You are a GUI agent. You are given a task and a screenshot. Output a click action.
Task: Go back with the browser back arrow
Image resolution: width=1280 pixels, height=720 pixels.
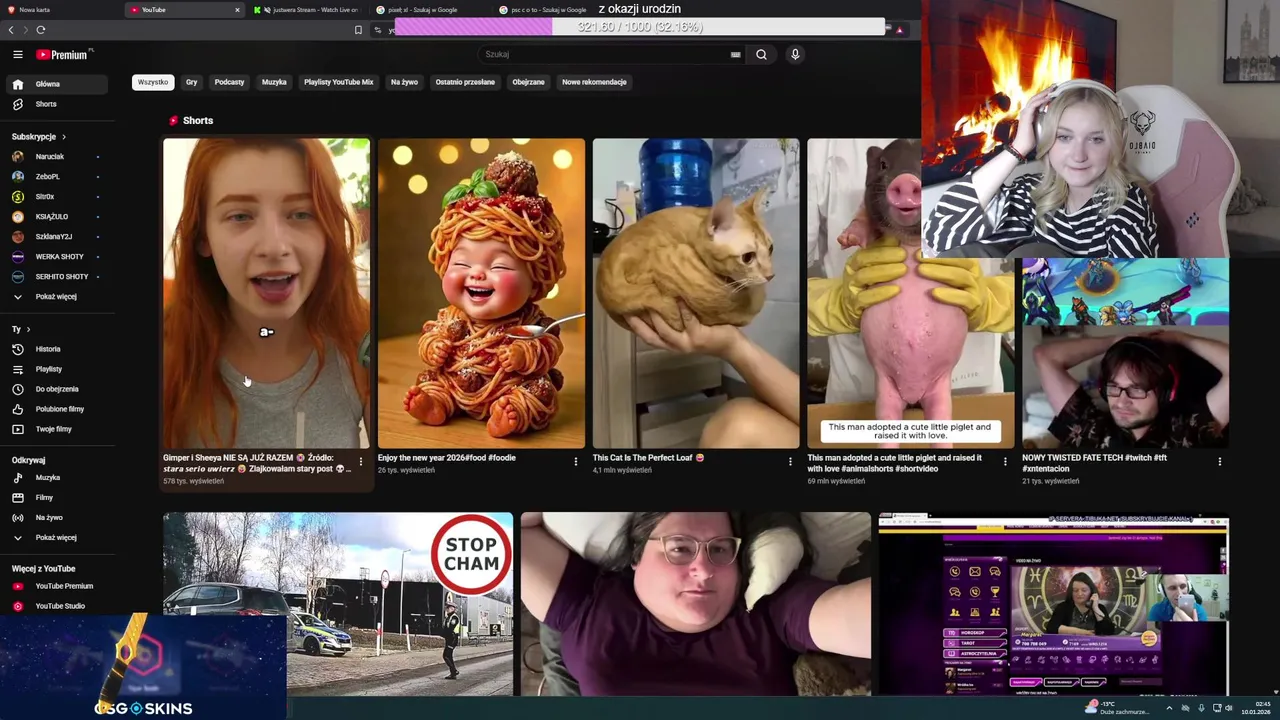click(11, 30)
